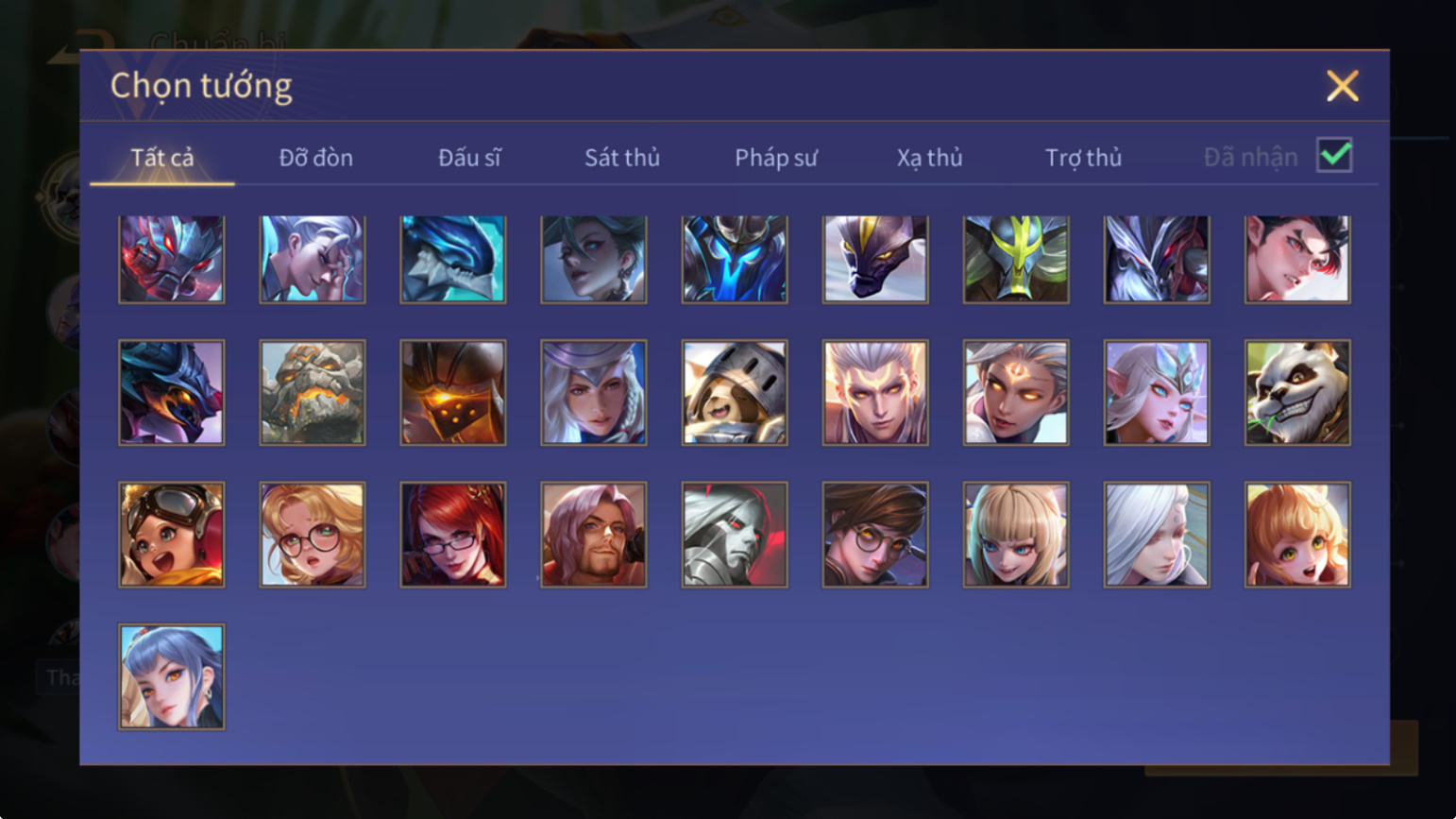The width and height of the screenshot is (1456, 819).
Task: Switch to the Đỡ đòn tab
Action: [x=316, y=158]
